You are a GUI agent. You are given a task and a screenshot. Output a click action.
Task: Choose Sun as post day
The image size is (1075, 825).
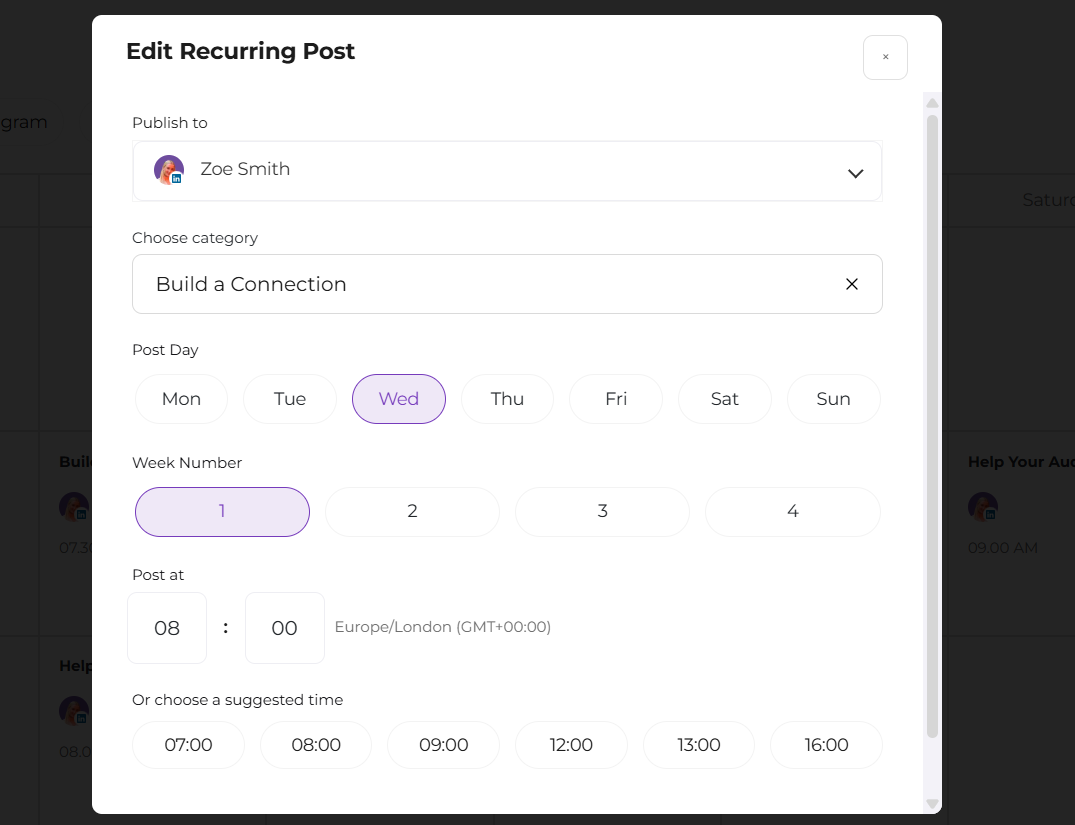[834, 399]
